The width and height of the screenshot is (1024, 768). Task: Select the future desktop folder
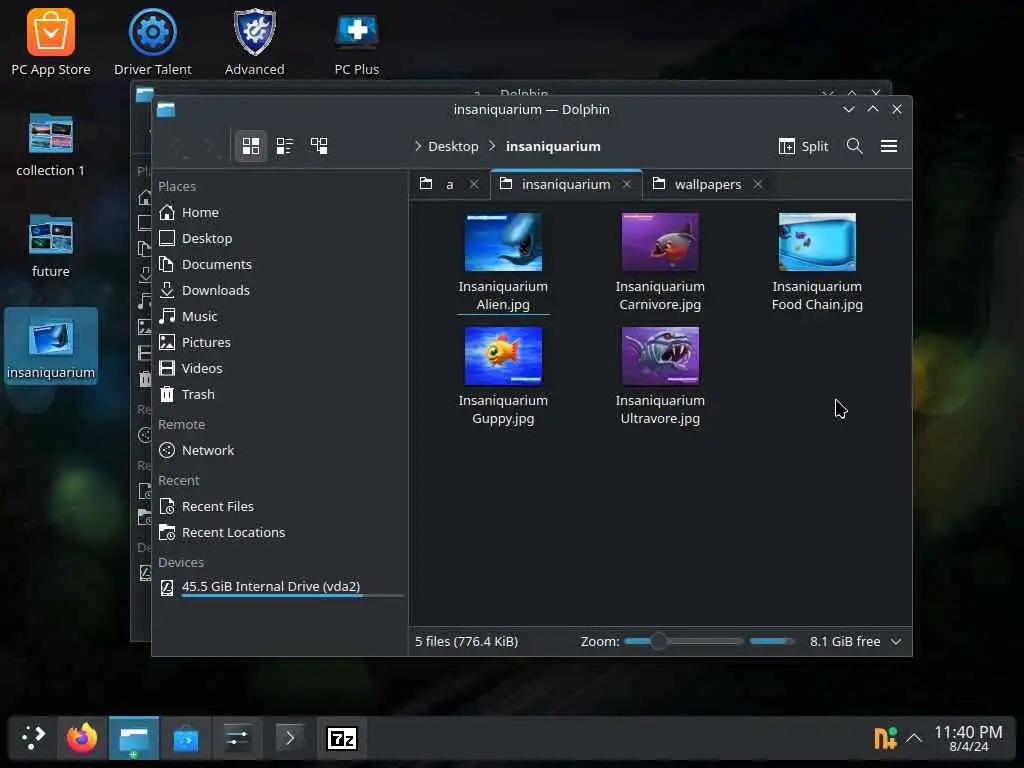pos(51,246)
